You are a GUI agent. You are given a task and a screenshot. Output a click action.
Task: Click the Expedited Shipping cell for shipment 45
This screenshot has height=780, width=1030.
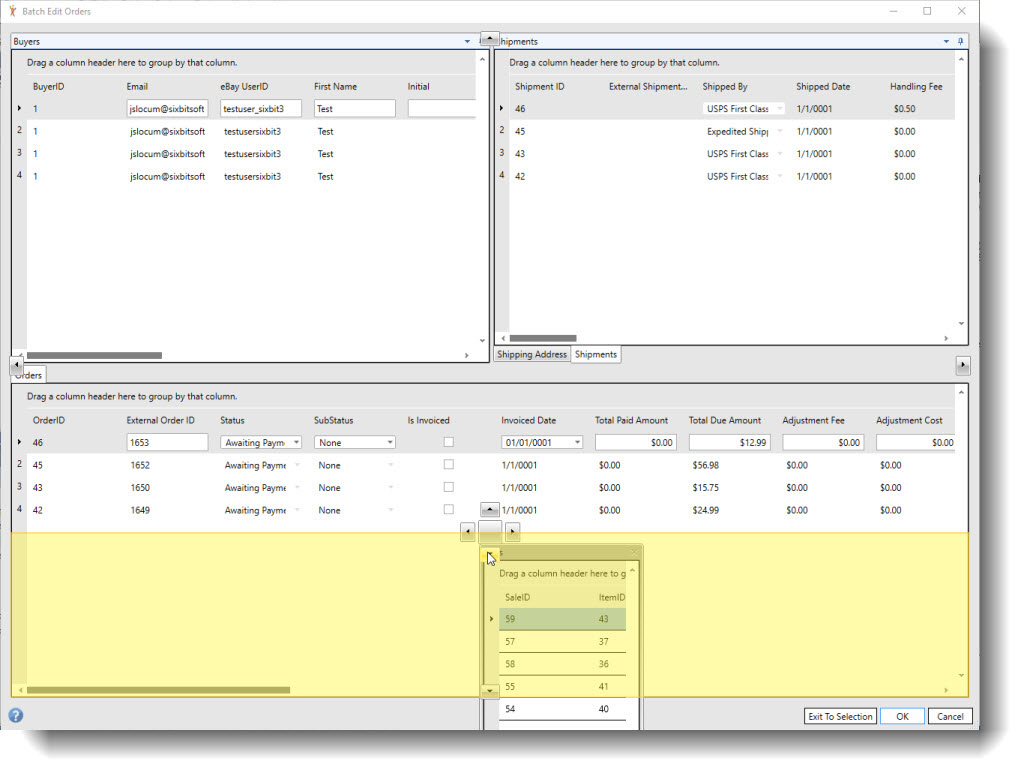click(x=738, y=131)
